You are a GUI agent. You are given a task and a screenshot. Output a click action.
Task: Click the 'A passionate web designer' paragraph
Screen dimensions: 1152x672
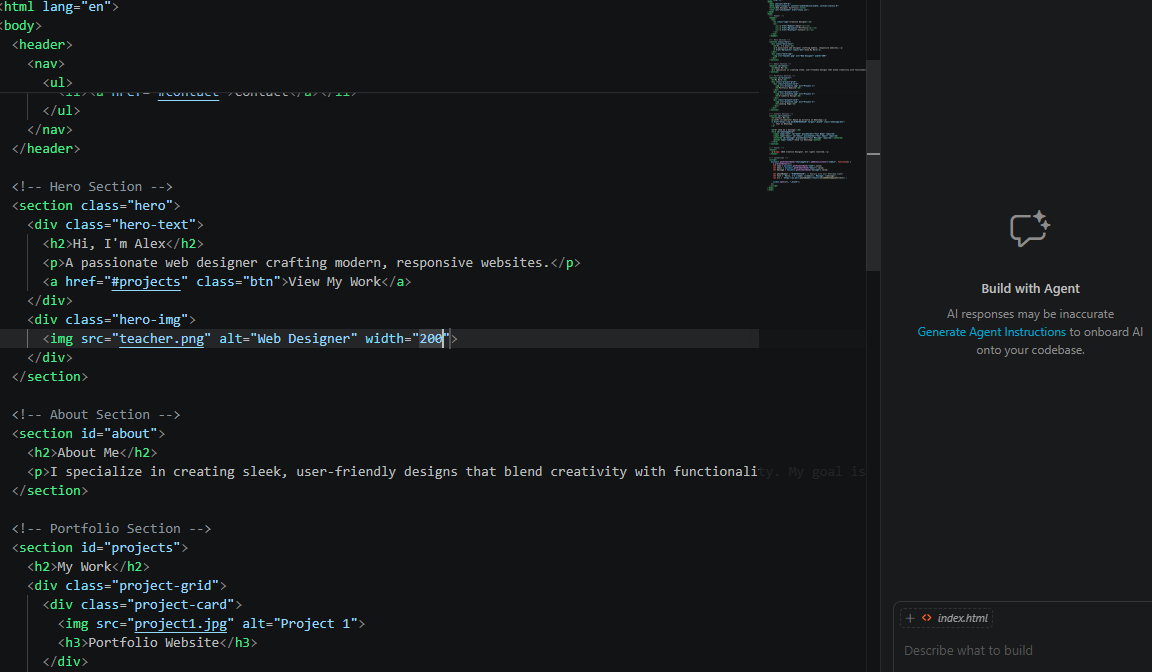tap(307, 263)
